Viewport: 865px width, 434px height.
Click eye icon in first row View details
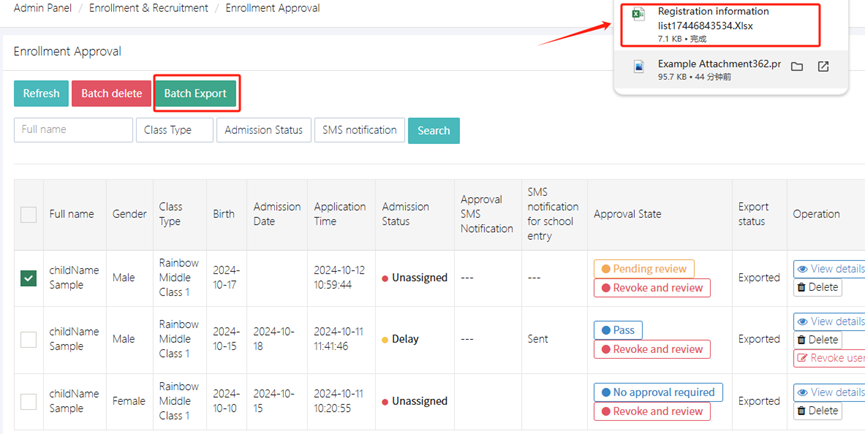tap(803, 269)
